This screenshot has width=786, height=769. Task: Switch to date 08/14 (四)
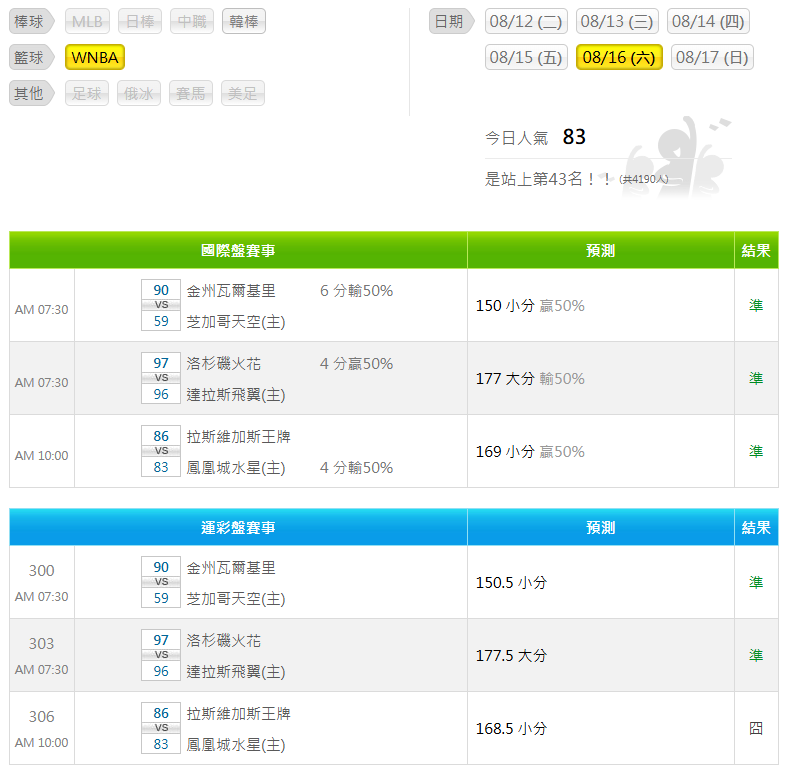tap(708, 21)
